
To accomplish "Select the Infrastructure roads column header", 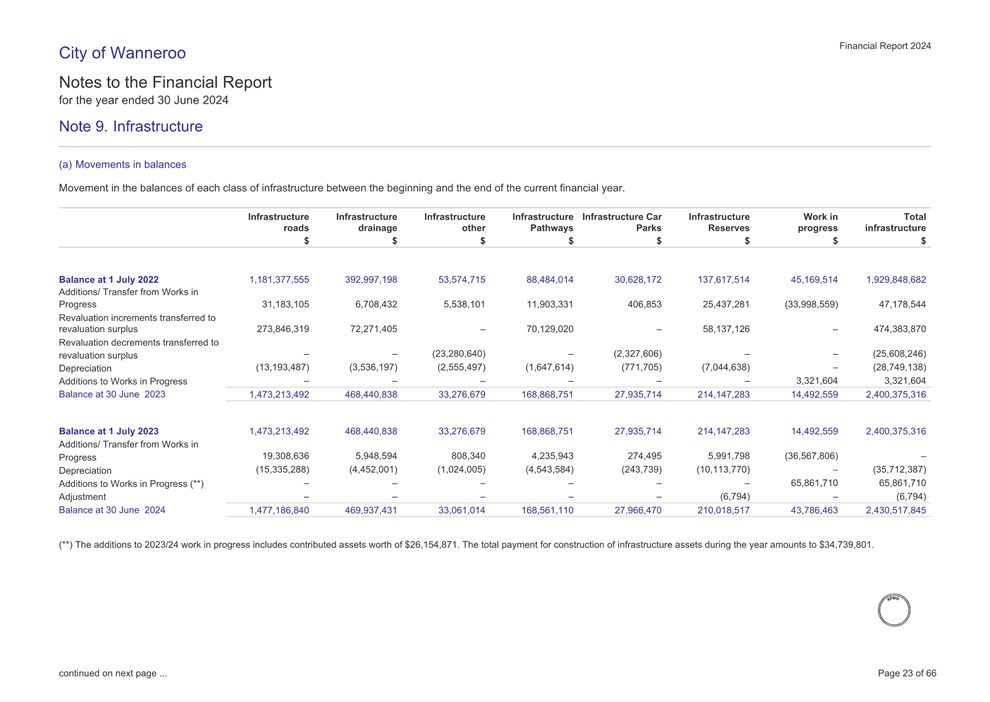I will tap(279, 222).
